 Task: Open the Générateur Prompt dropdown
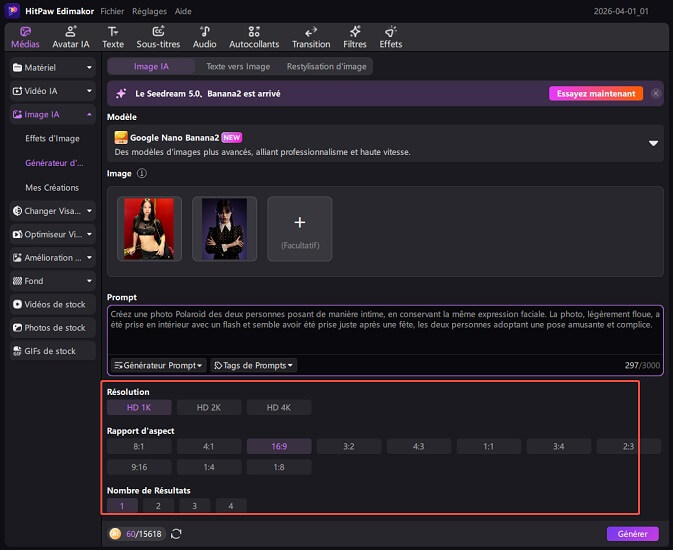coord(159,366)
